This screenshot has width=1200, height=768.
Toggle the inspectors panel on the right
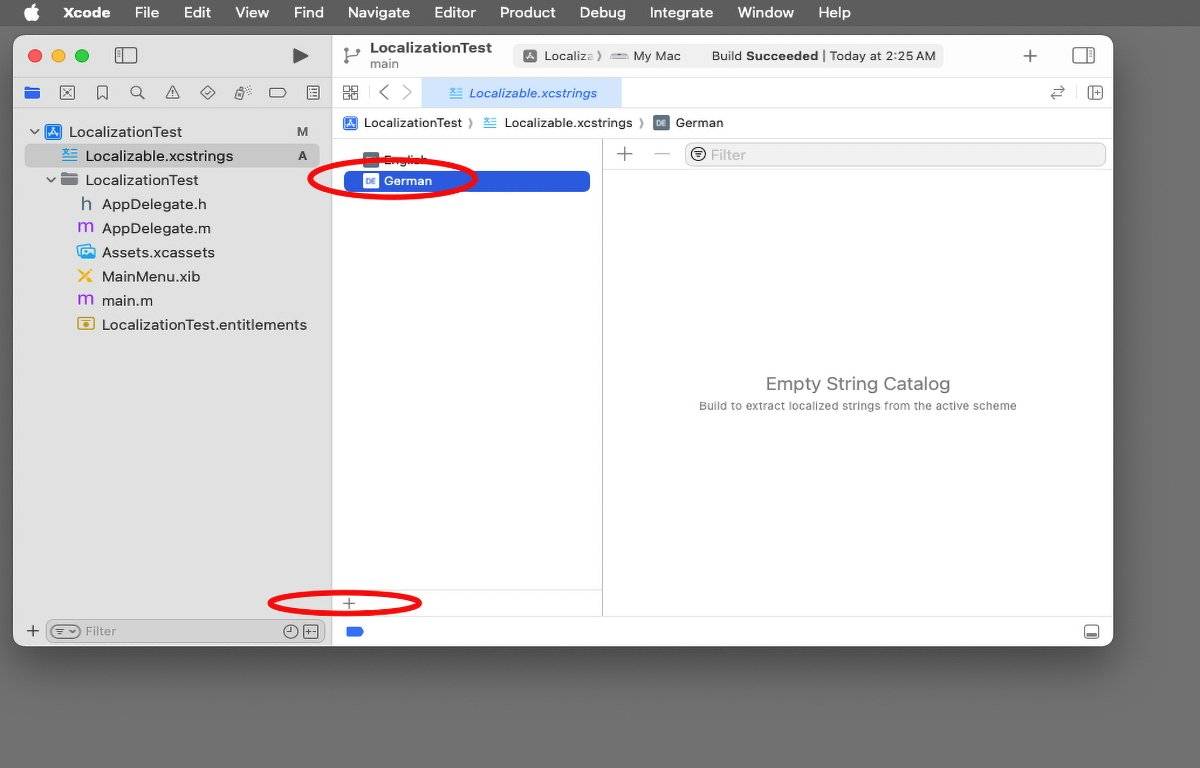(x=1083, y=56)
